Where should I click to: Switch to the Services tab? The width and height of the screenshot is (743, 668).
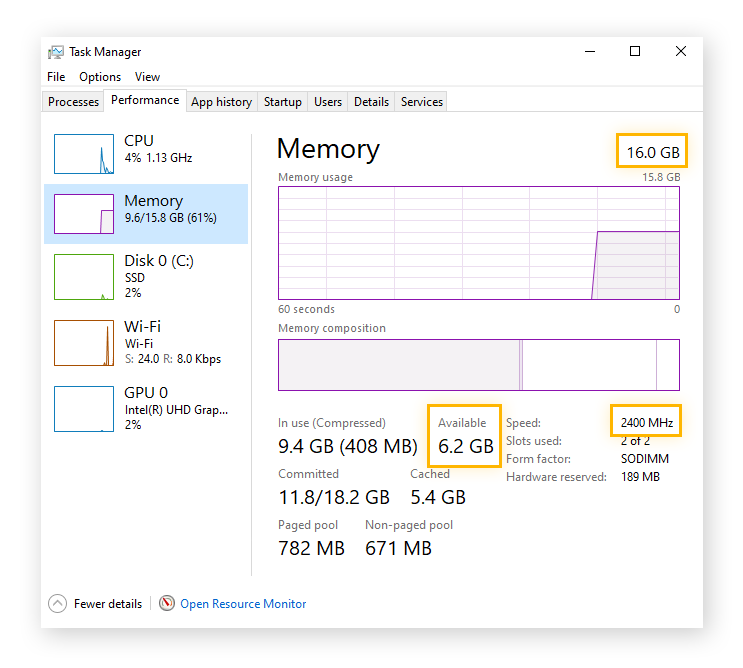click(x=422, y=102)
